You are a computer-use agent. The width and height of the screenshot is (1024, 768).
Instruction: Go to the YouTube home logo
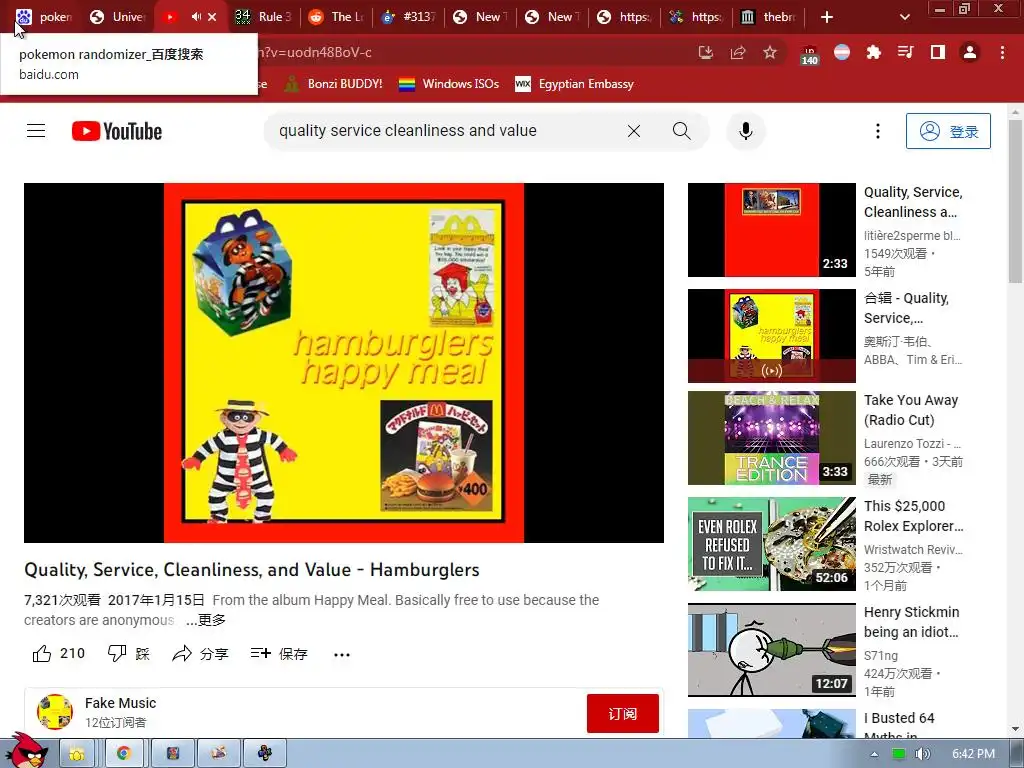[117, 131]
